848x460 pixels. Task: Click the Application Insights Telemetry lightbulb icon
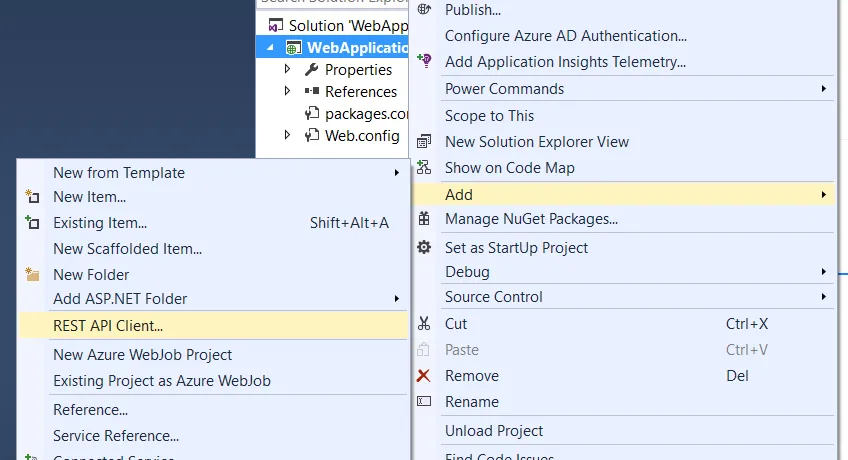tap(424, 62)
